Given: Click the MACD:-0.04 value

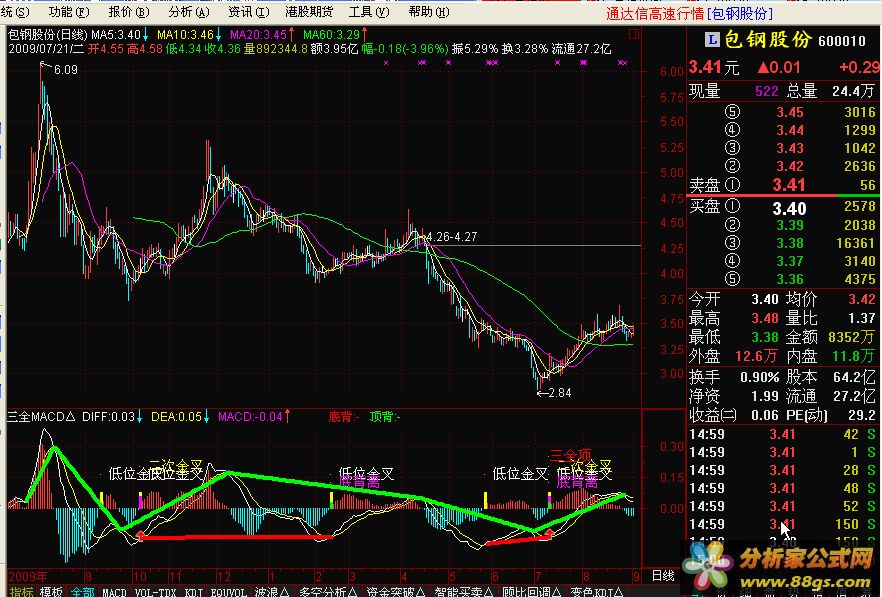Looking at the screenshot, I should pyautogui.click(x=251, y=417).
